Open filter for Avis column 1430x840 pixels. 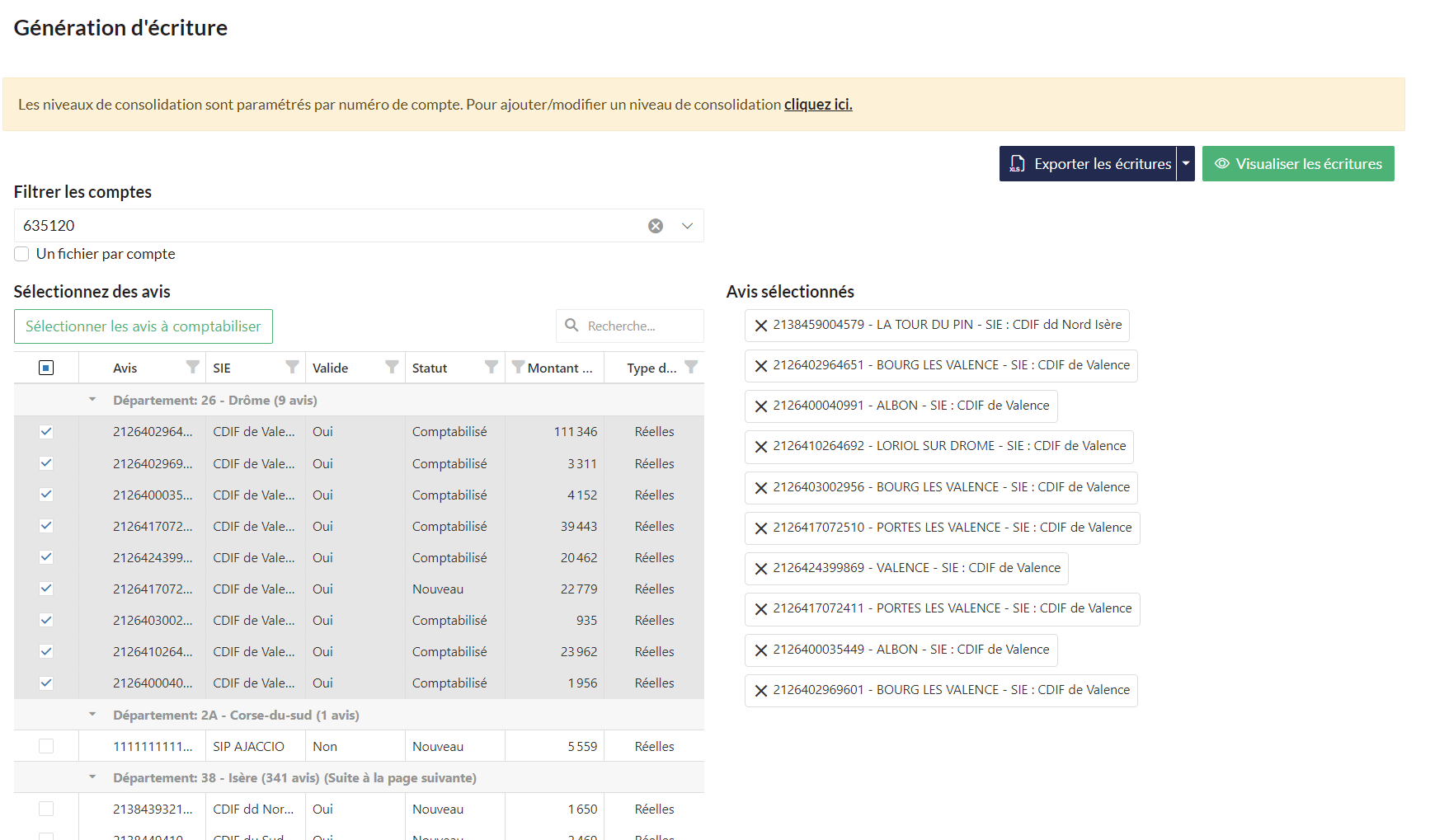click(x=192, y=367)
